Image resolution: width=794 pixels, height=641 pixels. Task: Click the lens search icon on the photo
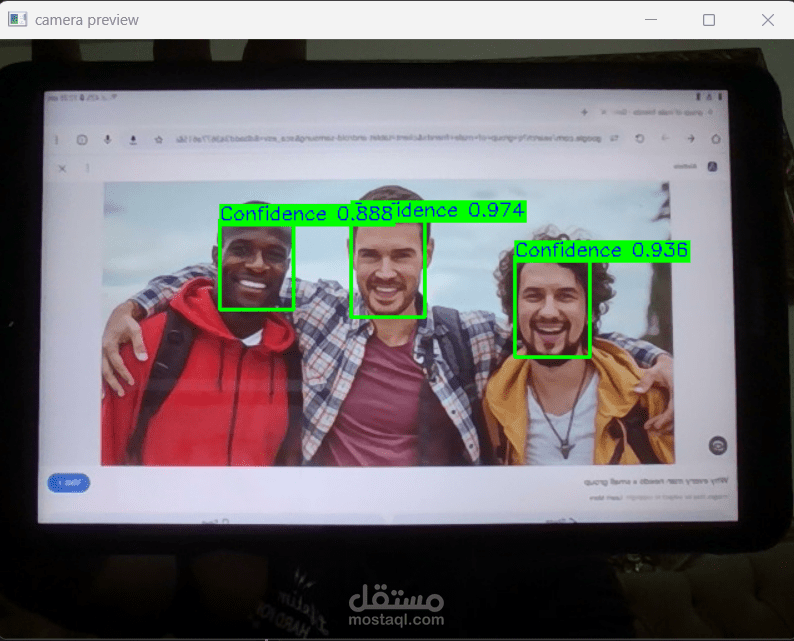click(718, 446)
